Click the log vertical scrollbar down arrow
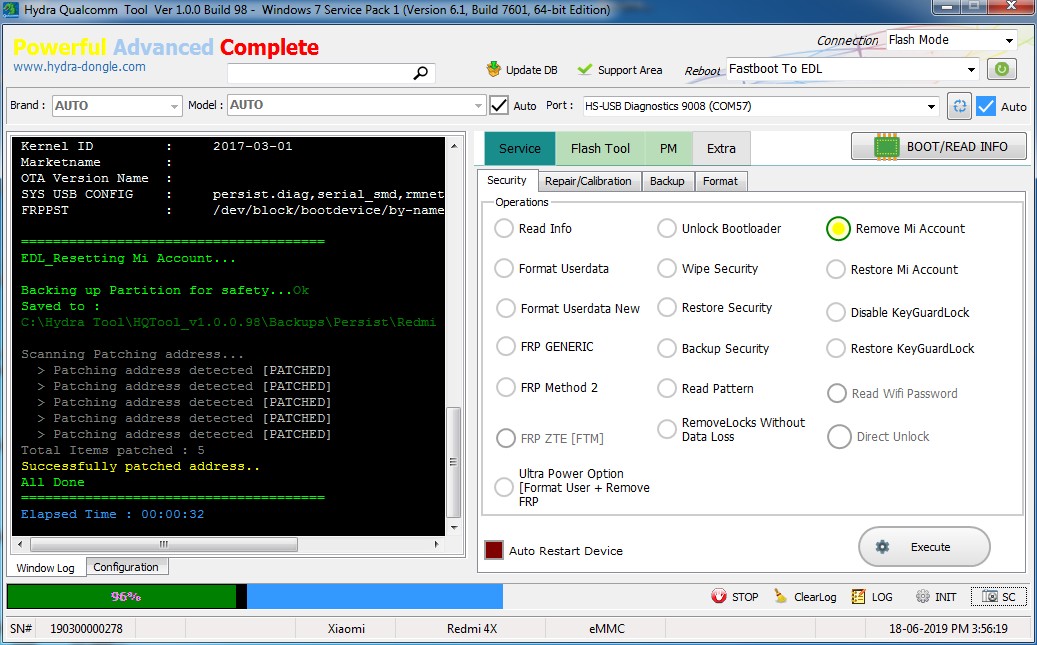The height and width of the screenshot is (645, 1037). point(454,527)
